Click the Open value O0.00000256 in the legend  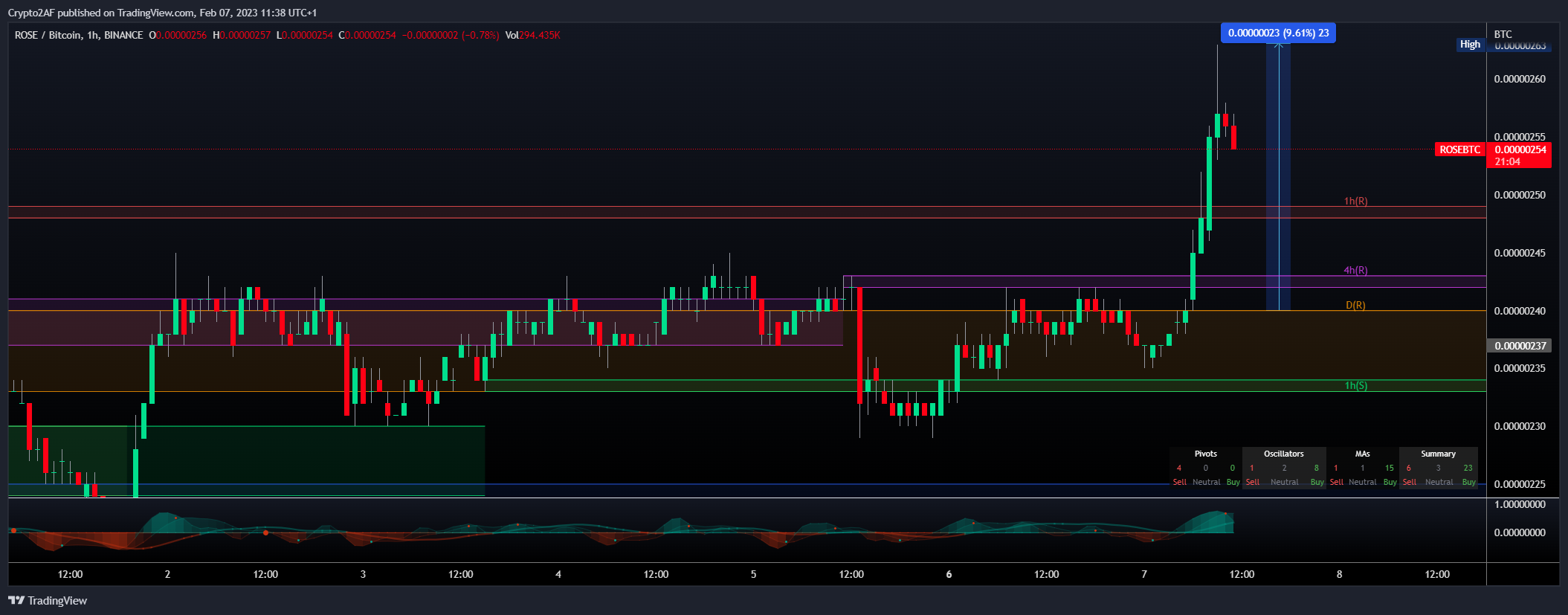[x=178, y=35]
